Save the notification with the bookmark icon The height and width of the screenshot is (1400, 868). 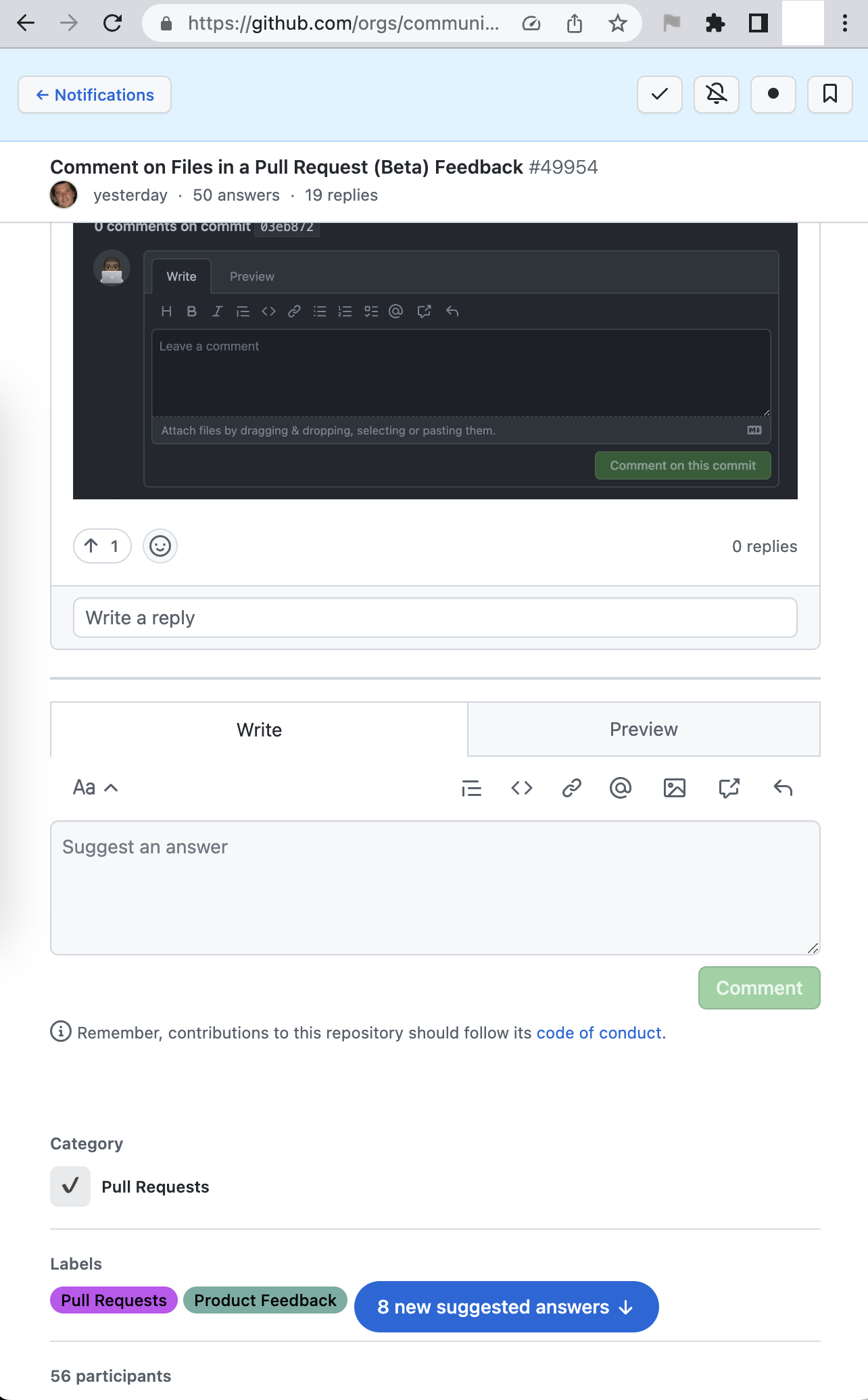pyautogui.click(x=829, y=95)
